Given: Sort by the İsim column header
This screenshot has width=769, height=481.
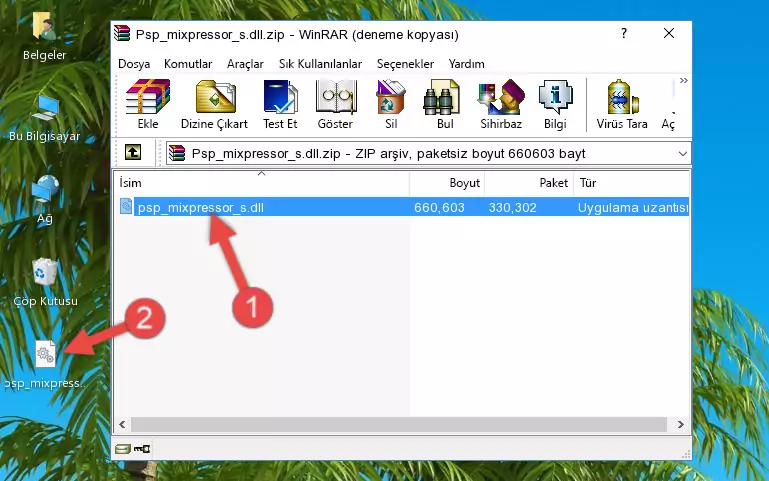Looking at the screenshot, I should tap(262, 182).
